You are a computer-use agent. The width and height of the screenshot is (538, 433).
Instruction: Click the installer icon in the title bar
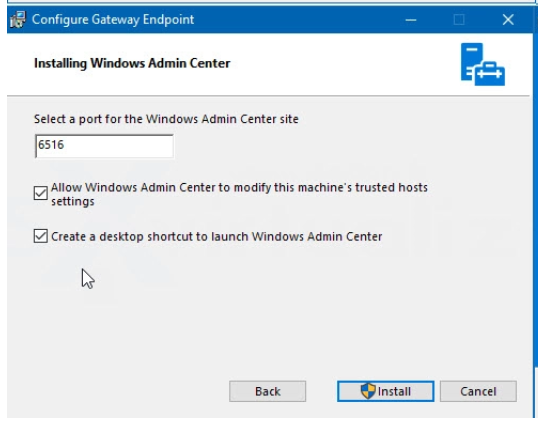17,20
